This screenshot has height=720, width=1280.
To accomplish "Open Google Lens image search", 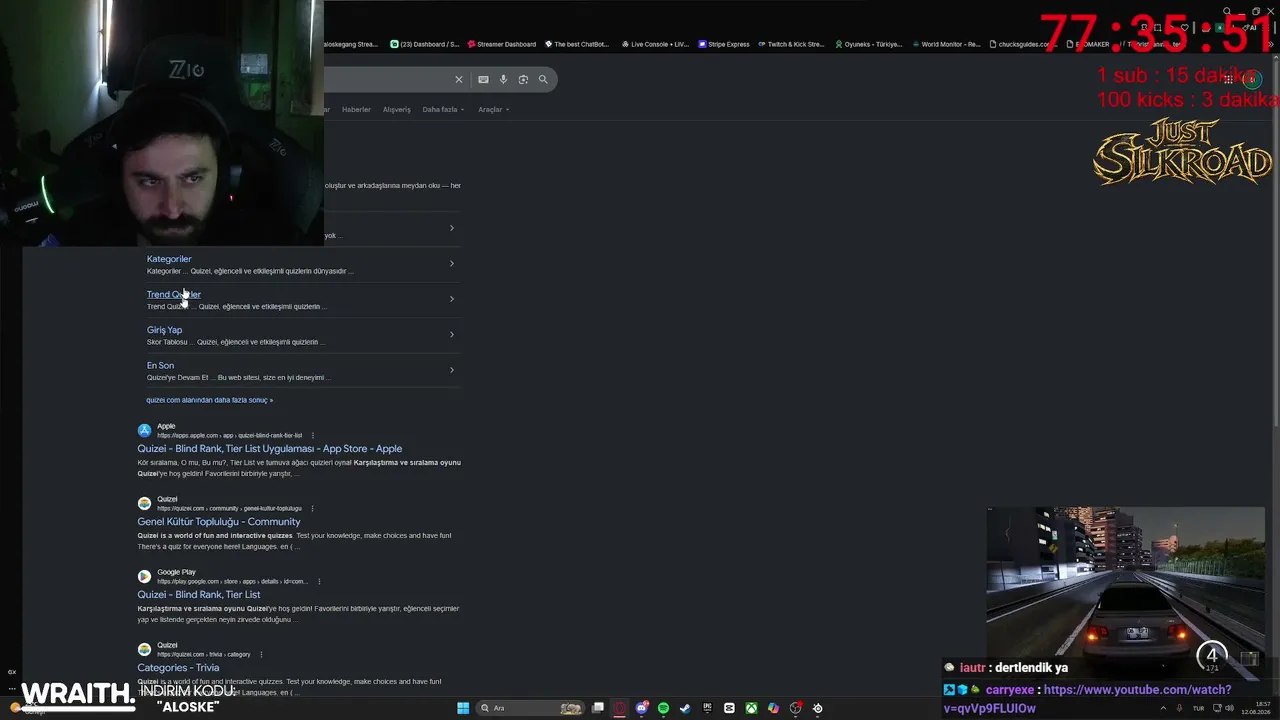I will point(523,79).
